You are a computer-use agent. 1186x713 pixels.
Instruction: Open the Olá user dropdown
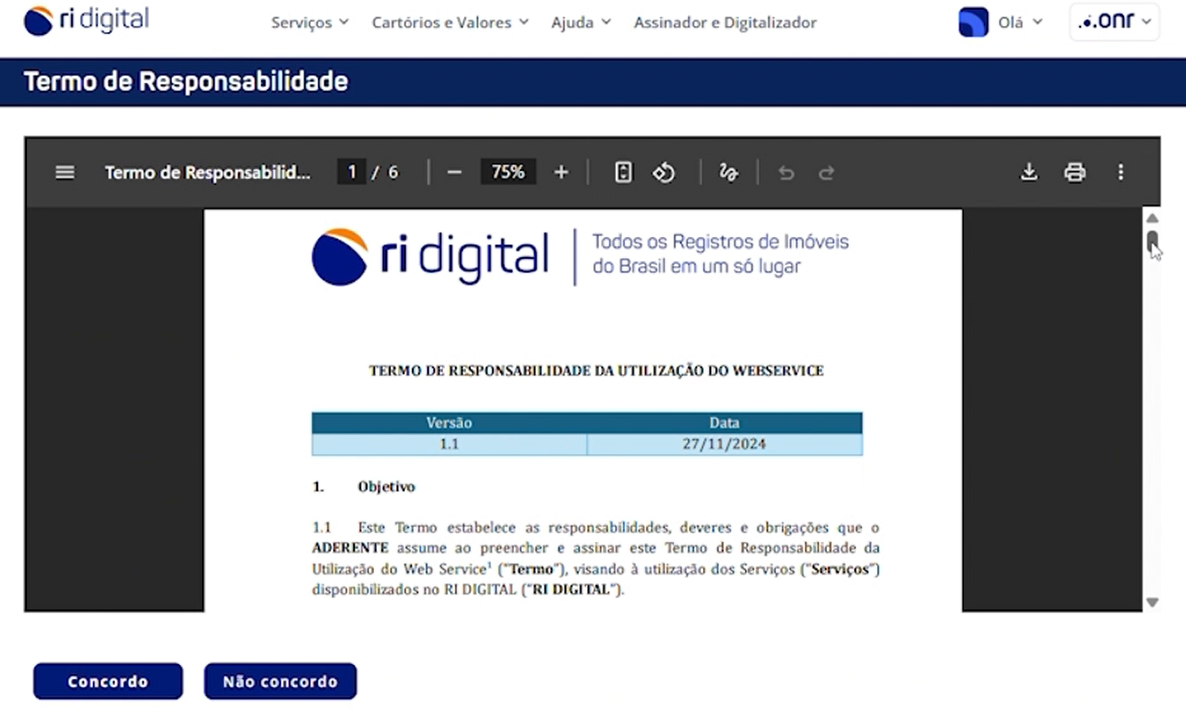click(x=1020, y=23)
